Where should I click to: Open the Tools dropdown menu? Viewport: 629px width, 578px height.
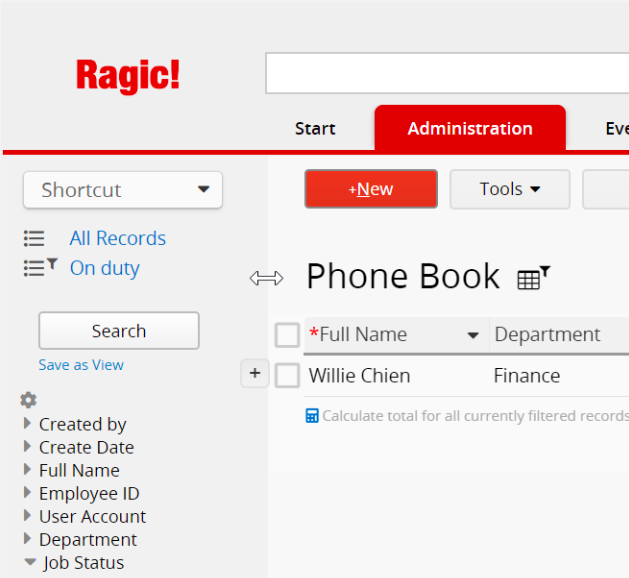pos(510,189)
